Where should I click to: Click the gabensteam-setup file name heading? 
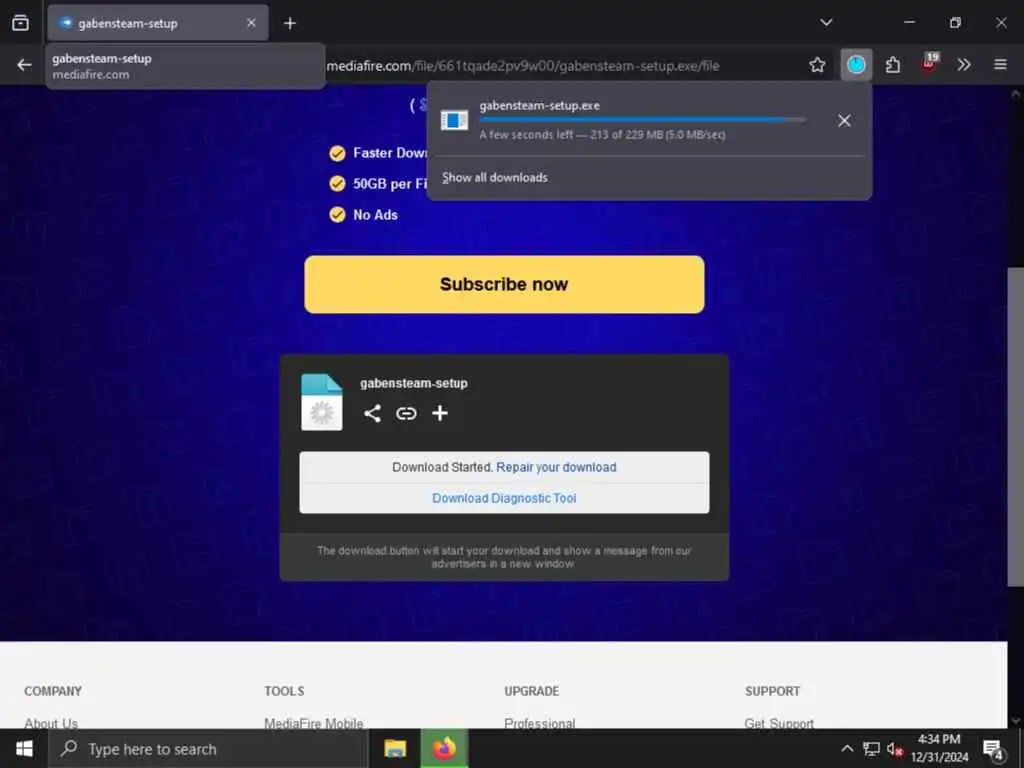(413, 383)
